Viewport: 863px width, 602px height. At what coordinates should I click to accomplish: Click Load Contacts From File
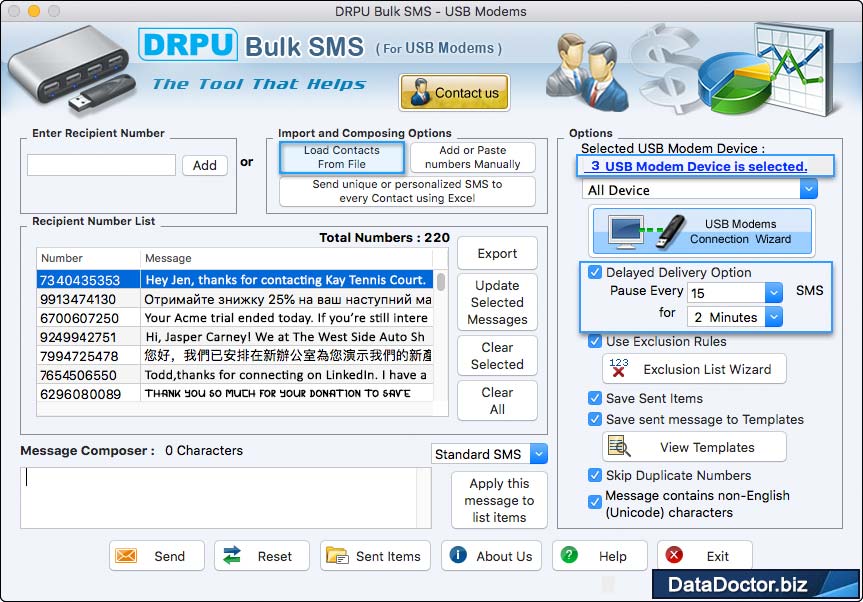coord(342,157)
